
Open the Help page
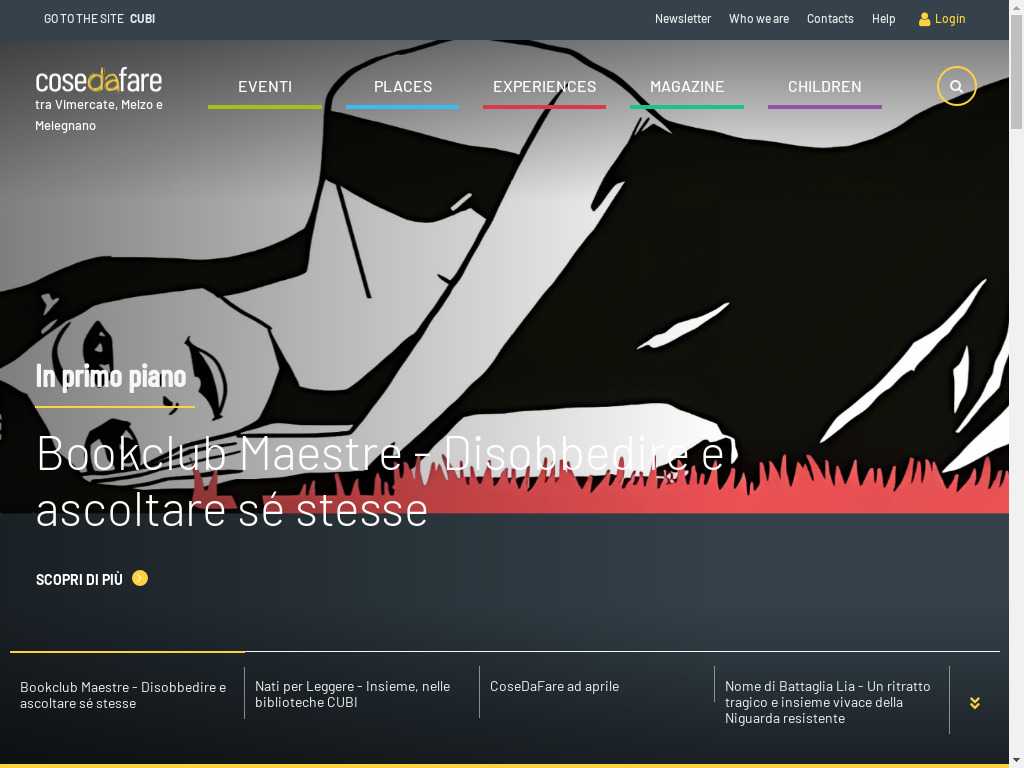[x=883, y=19]
